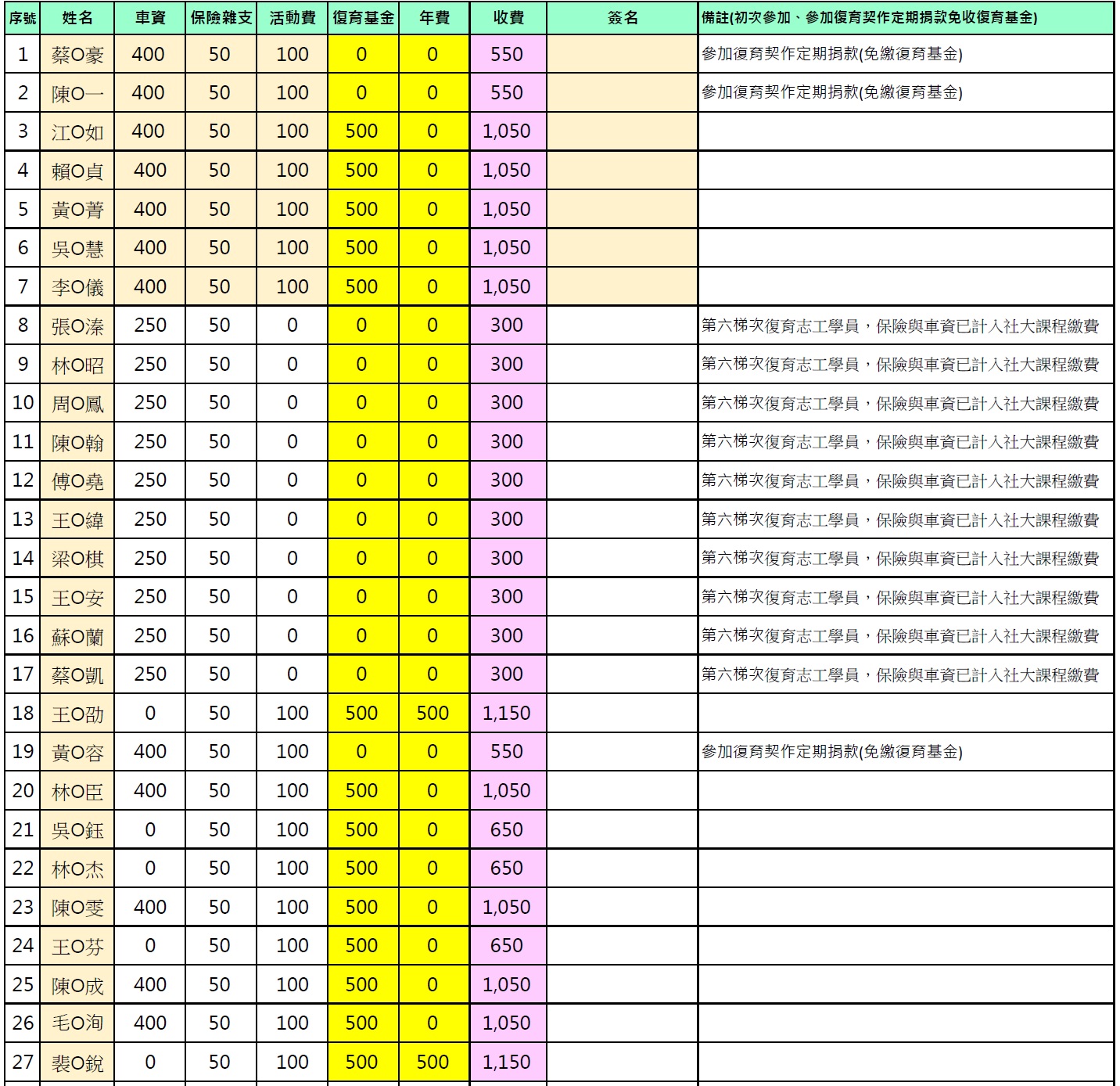Click the empty 簽名 cell for 蔡O豪
1120x1086 pixels.
623,55
